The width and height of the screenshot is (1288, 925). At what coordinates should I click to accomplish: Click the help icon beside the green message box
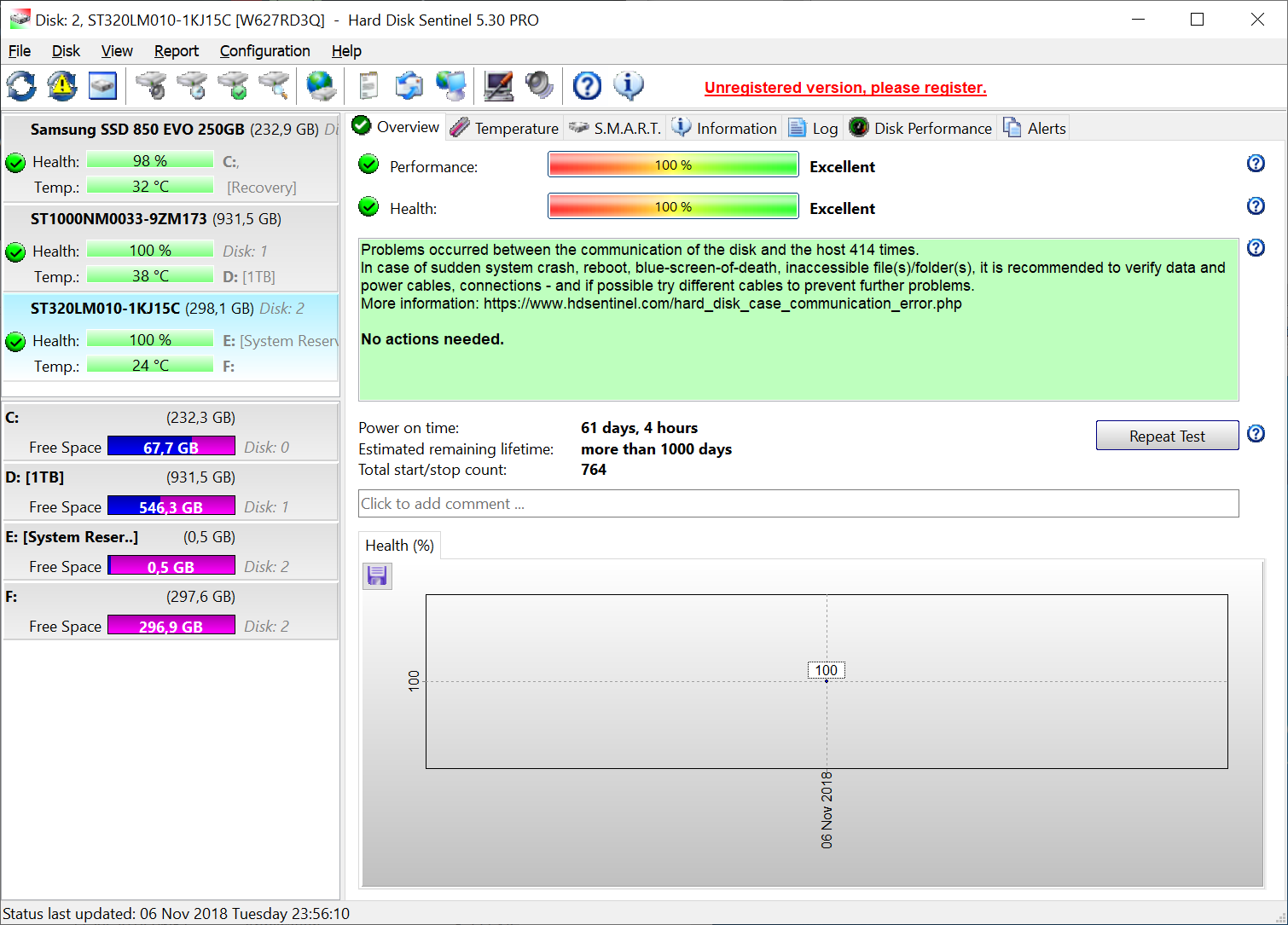(1256, 247)
